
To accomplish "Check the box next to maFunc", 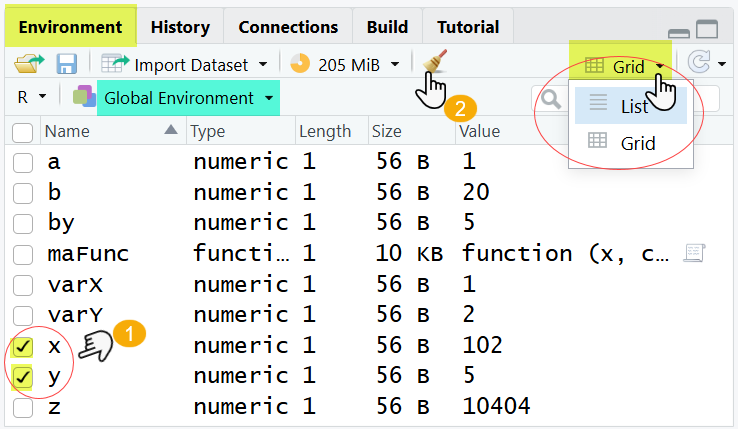I will coord(23,255).
